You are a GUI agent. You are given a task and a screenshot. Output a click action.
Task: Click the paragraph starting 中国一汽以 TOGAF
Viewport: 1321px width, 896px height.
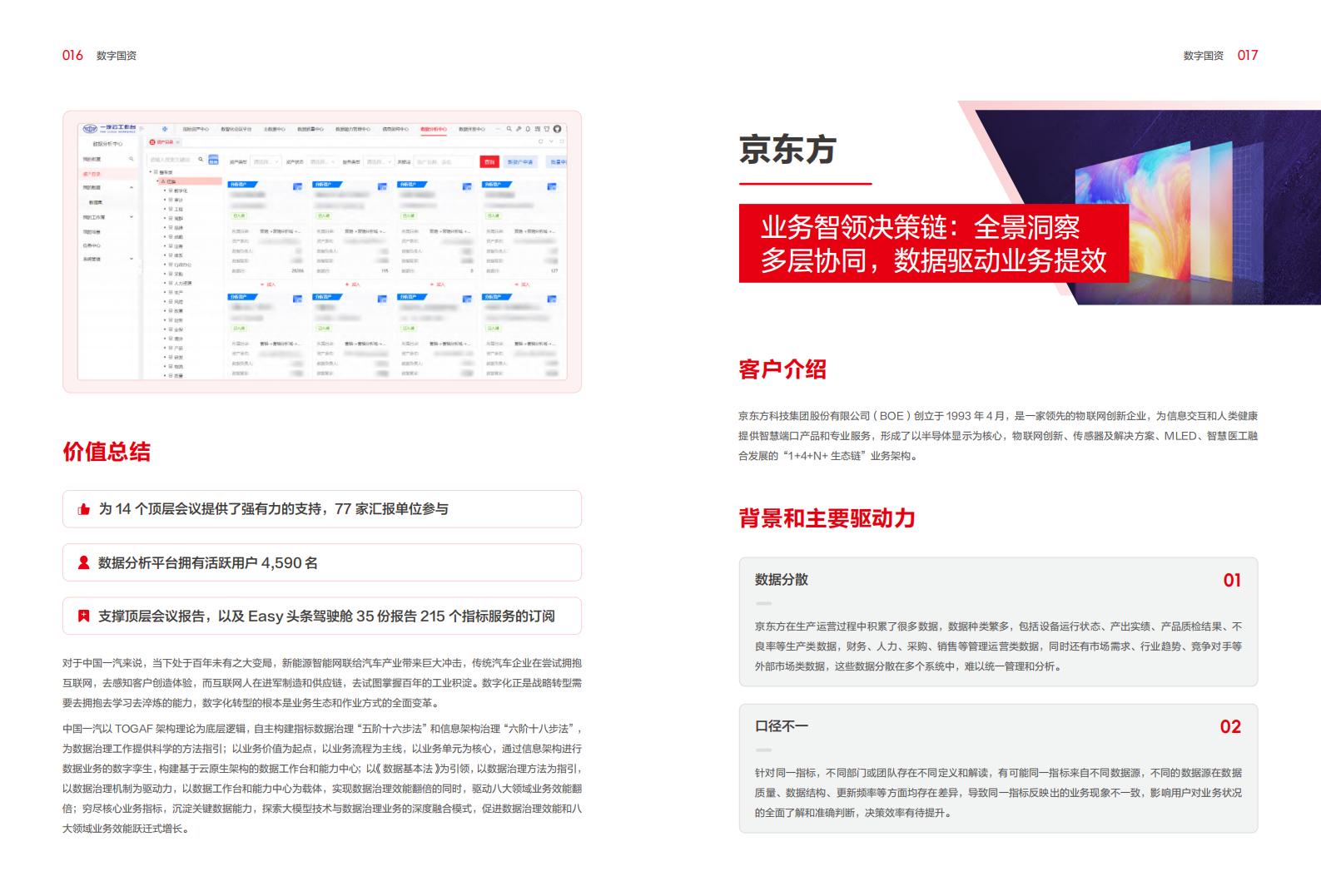[322, 778]
